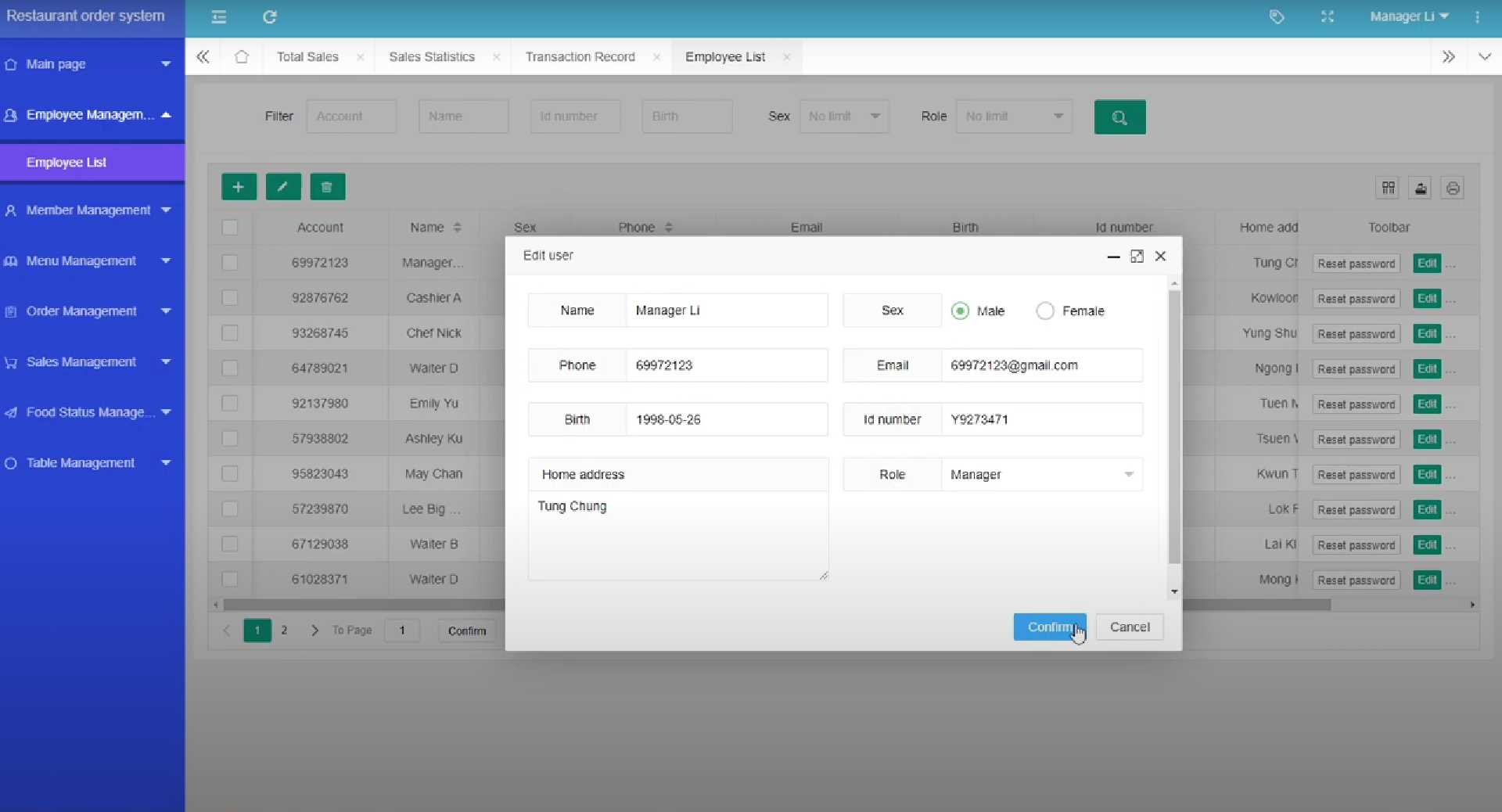1502x812 pixels.
Task: Click the green delete trash button
Action: tap(327, 187)
